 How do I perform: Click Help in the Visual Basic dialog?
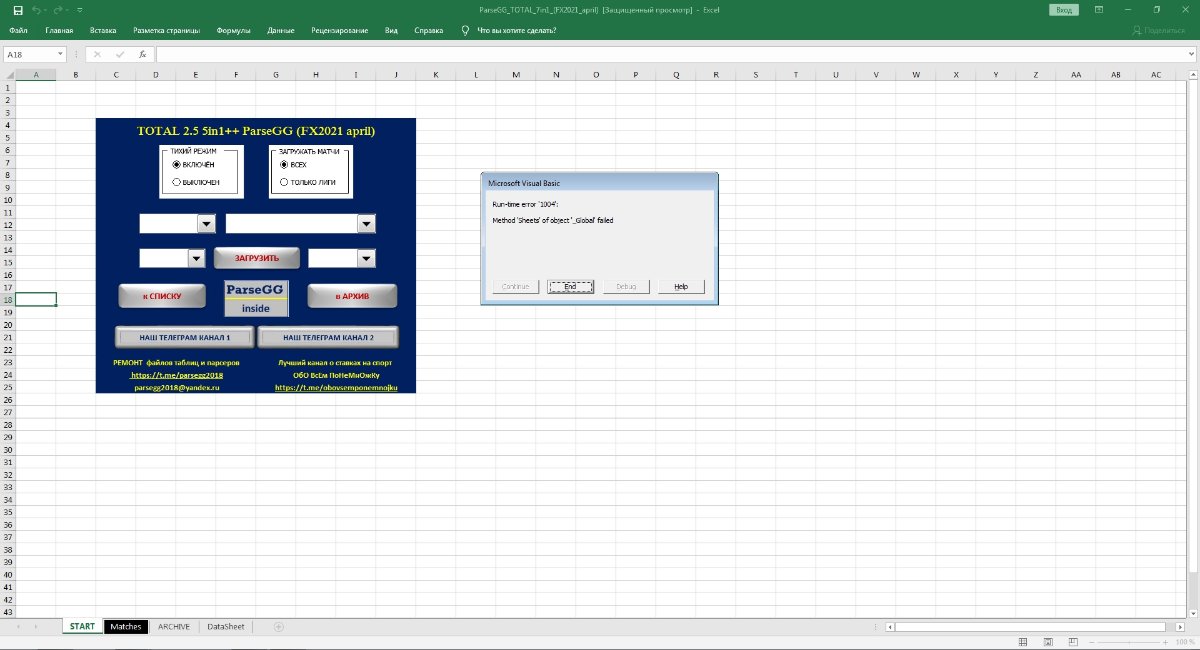(x=681, y=286)
